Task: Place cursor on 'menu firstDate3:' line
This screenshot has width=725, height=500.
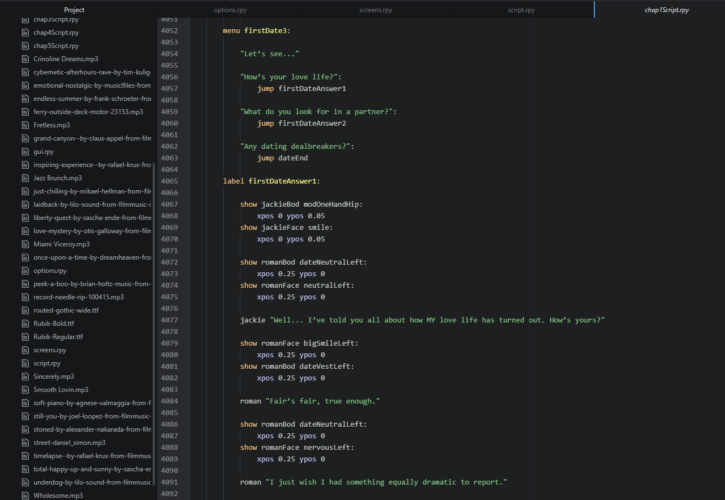Action: 256,31
